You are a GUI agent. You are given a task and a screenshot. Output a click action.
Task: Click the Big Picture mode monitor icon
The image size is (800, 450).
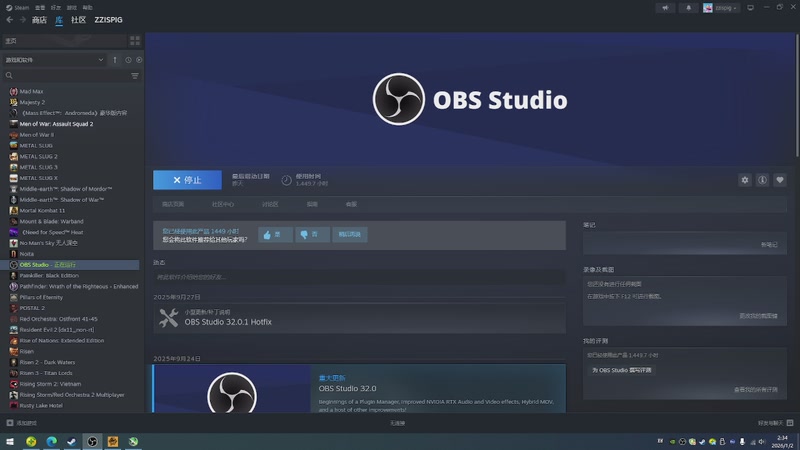point(751,8)
